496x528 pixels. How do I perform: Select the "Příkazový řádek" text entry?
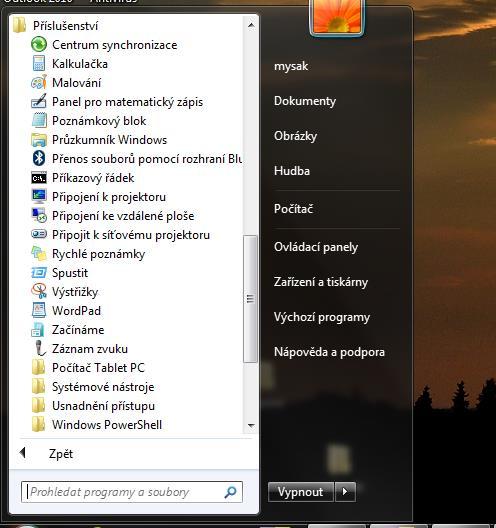point(93,178)
